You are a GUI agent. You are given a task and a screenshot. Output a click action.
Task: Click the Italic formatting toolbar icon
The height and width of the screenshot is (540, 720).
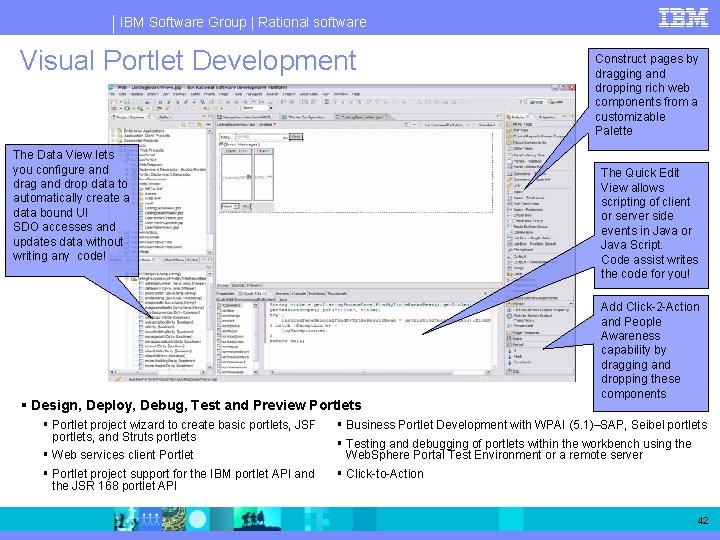(169, 102)
